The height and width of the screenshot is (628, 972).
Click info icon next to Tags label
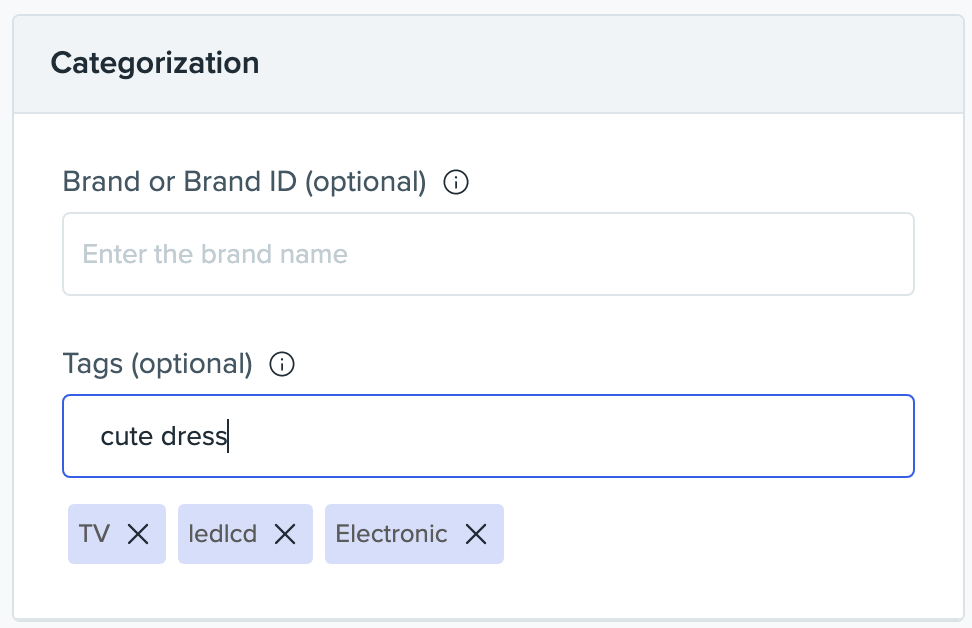point(283,364)
